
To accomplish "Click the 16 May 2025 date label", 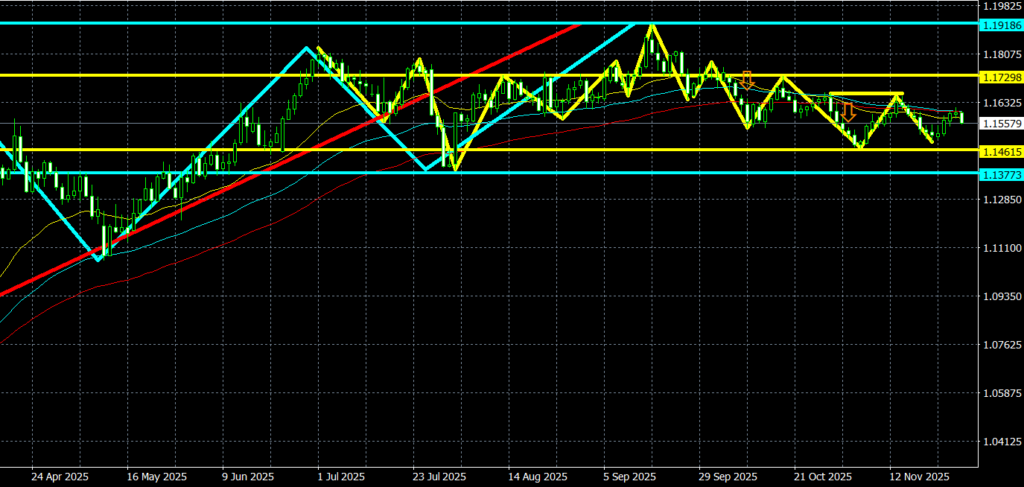I will (157, 477).
